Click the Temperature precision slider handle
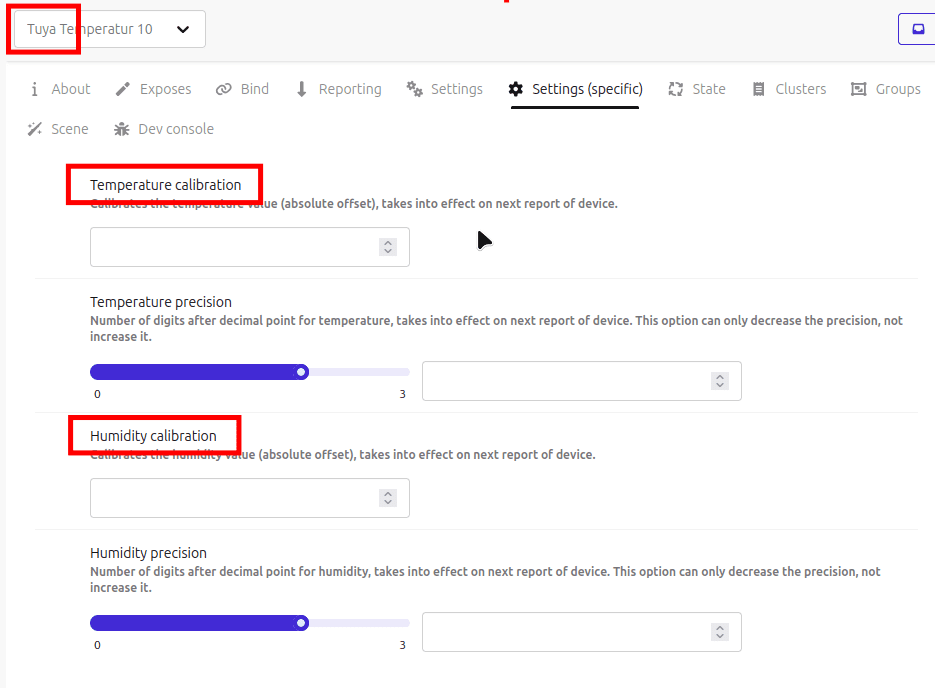935x688 pixels. coord(302,372)
